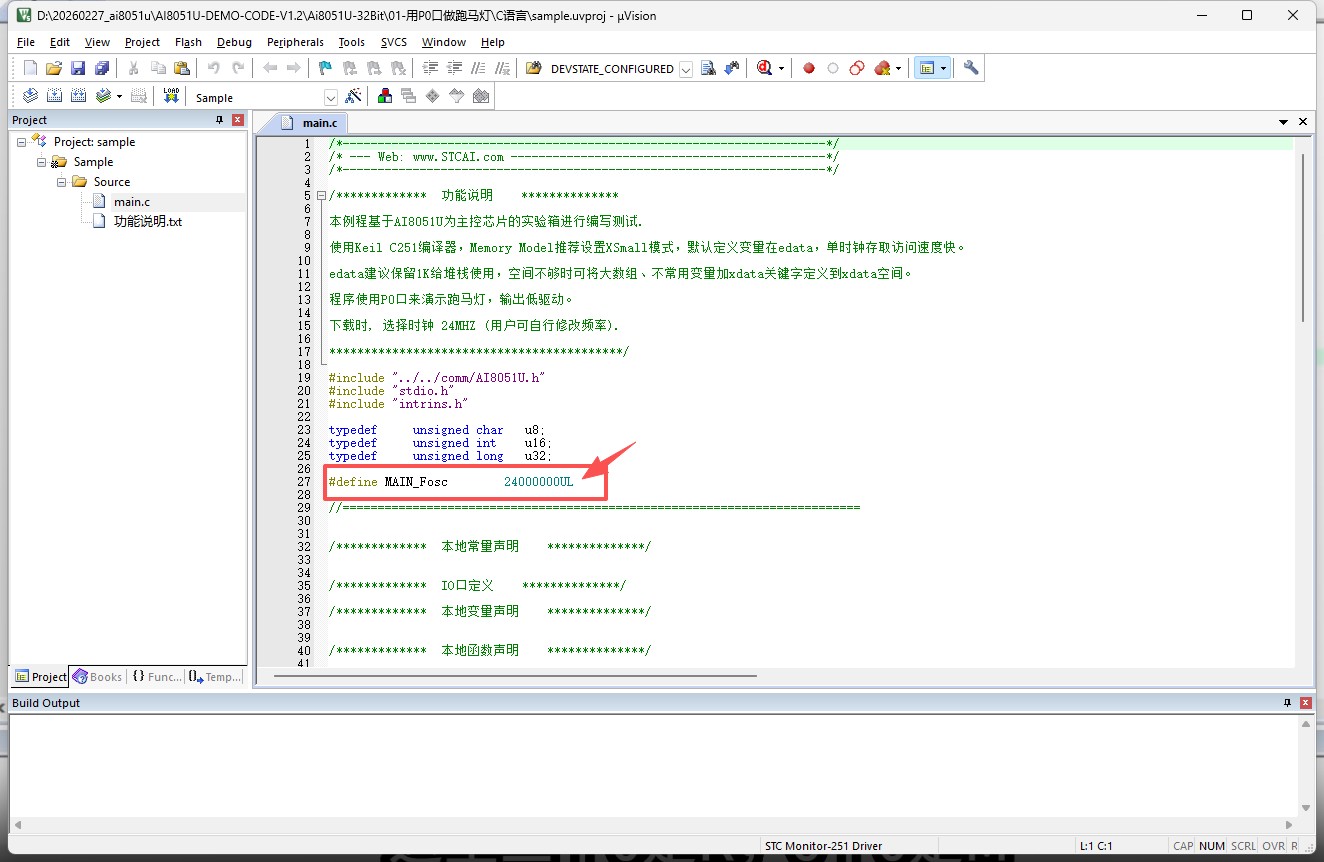This screenshot has height=862, width=1324.
Task: Start debug session with magnifier icon
Action: 765,68
